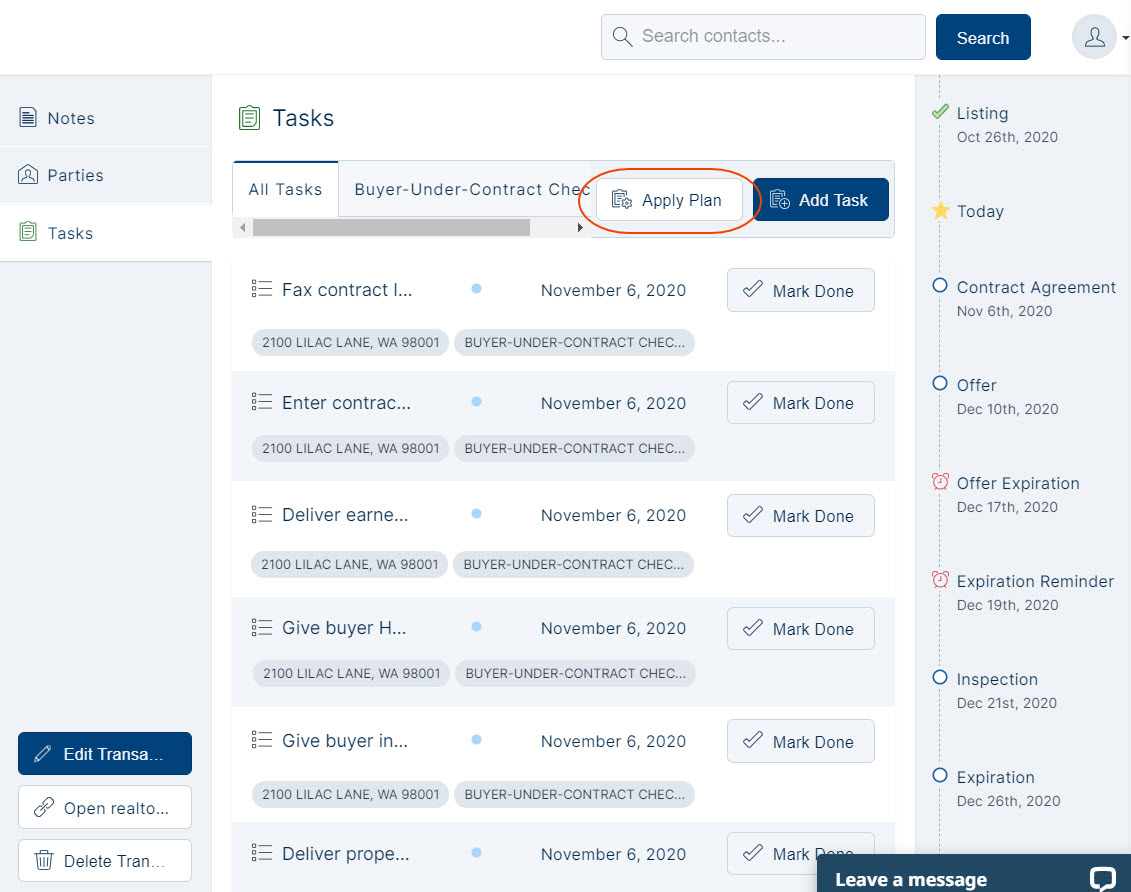The height and width of the screenshot is (892, 1131).
Task: Click chat bubble icon in message widget
Action: coord(1103,879)
